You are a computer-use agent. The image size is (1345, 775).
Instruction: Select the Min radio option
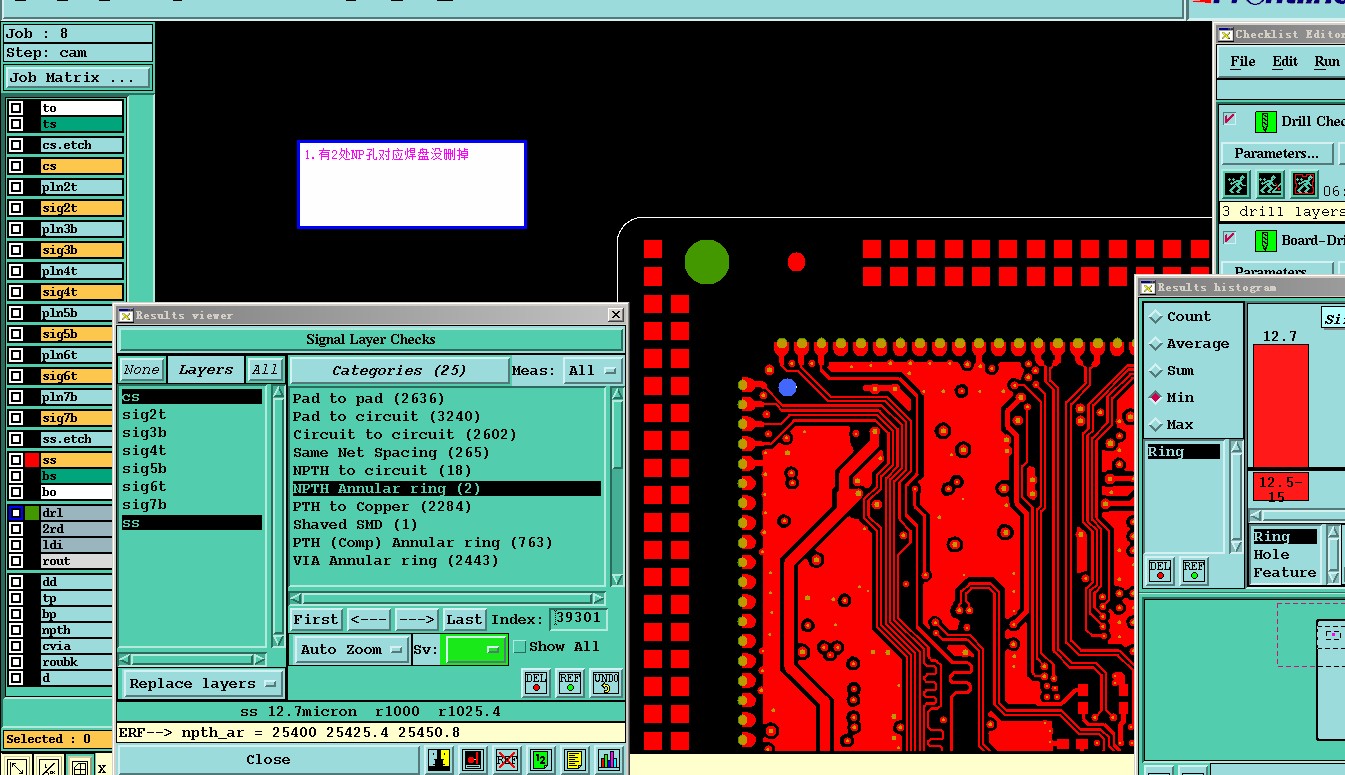1156,397
